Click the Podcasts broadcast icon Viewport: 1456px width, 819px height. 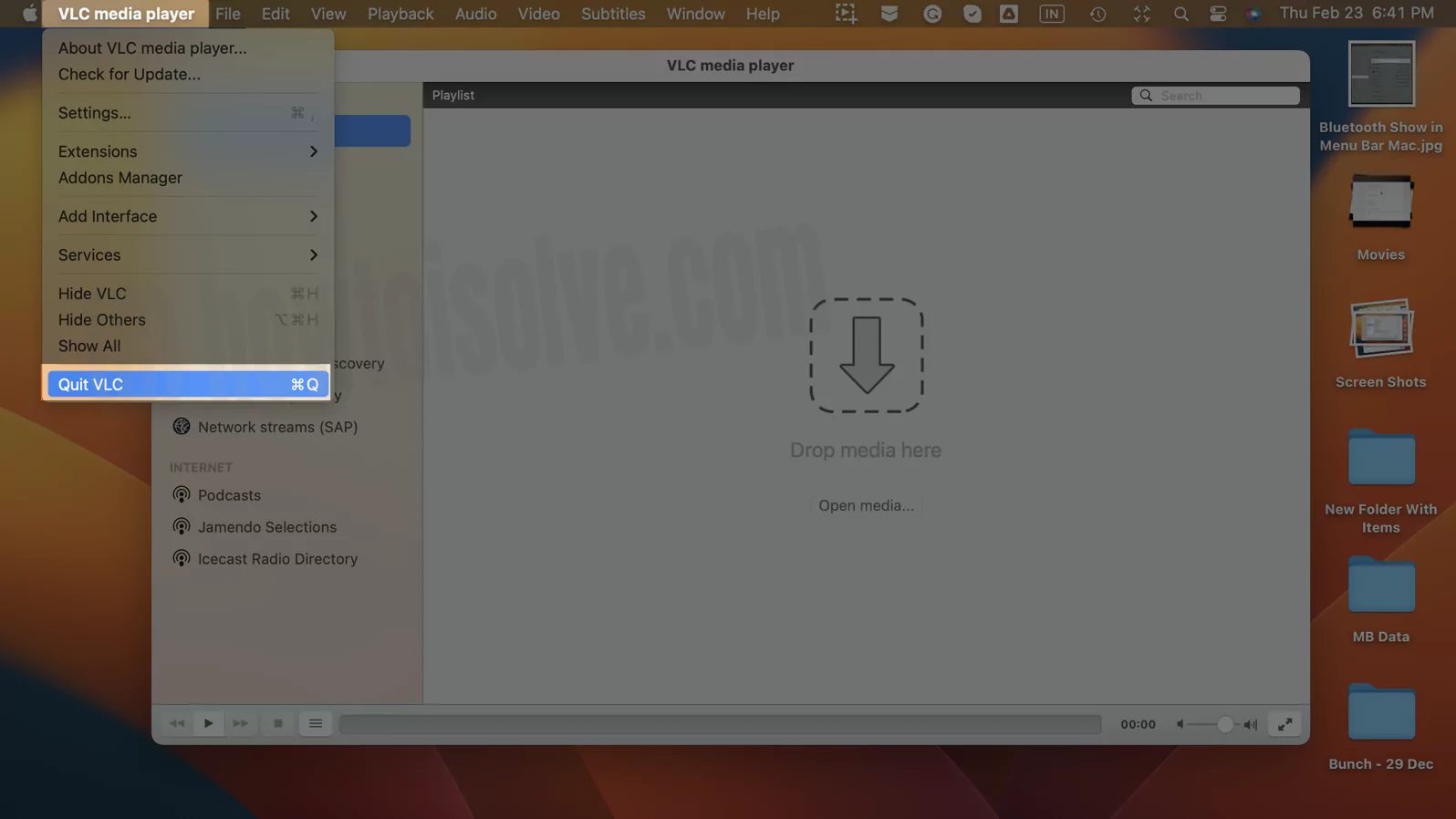182,494
